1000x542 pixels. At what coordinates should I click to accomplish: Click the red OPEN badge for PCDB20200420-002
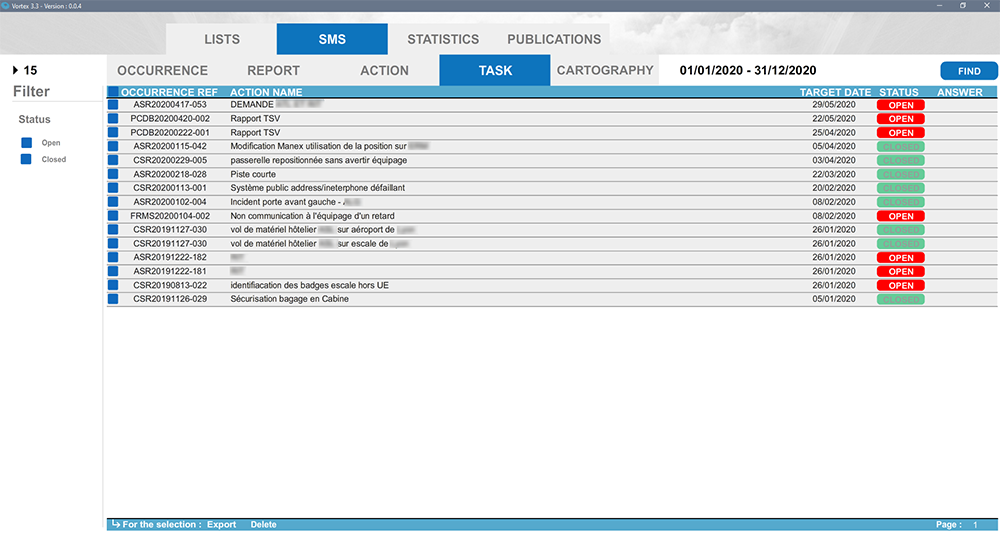[900, 119]
